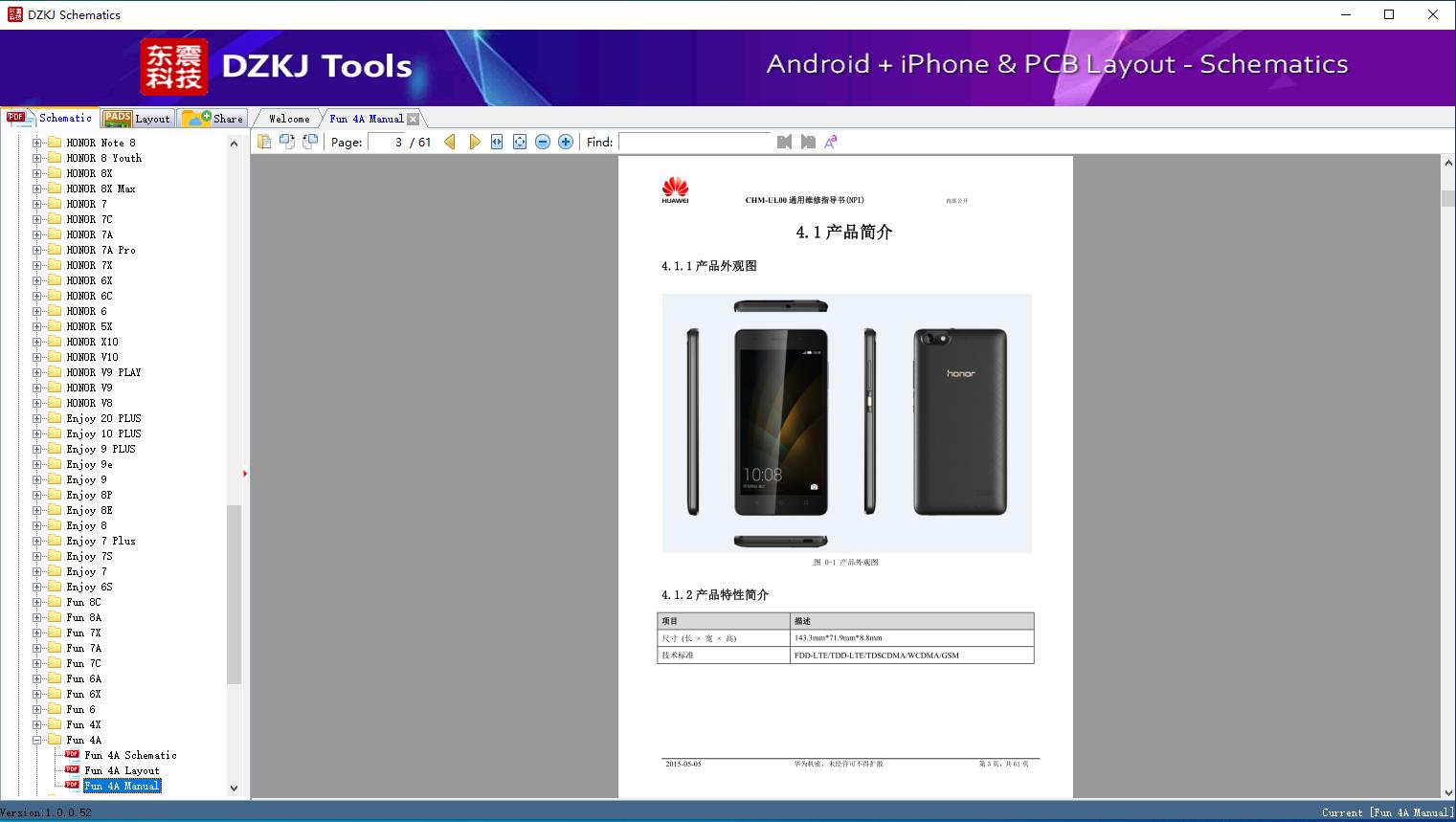1456x822 pixels.
Task: Select the Enjoy 10 PLUS tree item
Action: pyautogui.click(x=103, y=433)
